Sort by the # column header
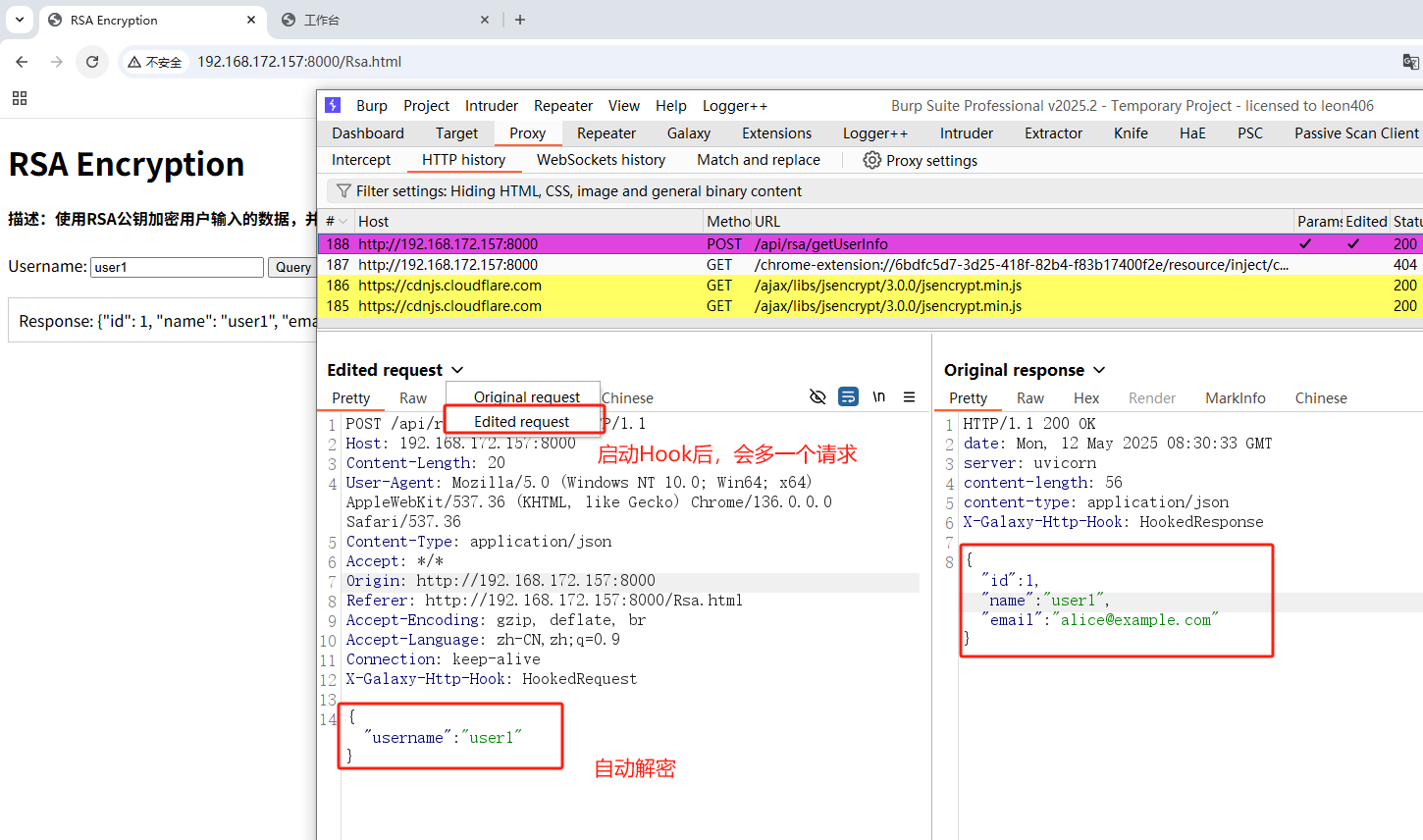Image resolution: width=1423 pixels, height=840 pixels. [337, 221]
